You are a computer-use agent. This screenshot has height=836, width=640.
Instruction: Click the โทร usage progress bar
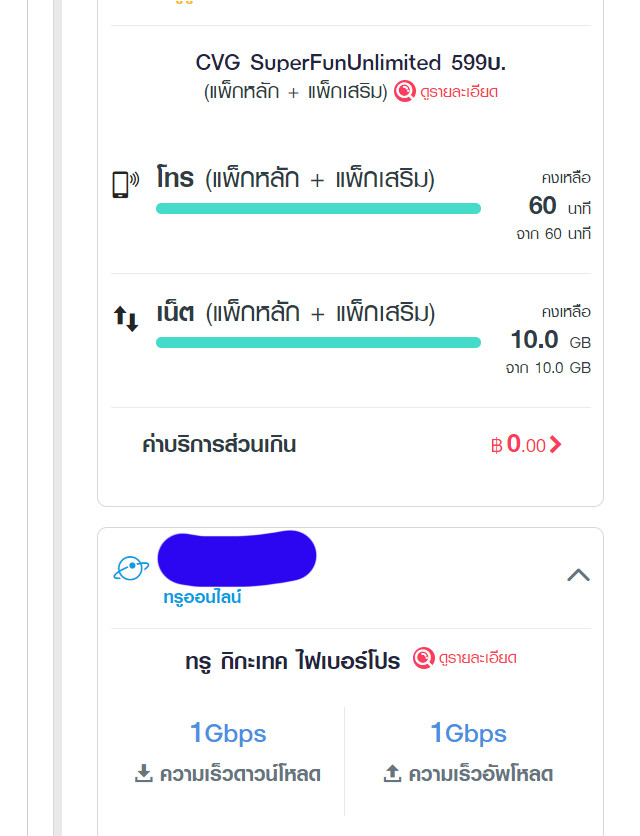click(318, 208)
